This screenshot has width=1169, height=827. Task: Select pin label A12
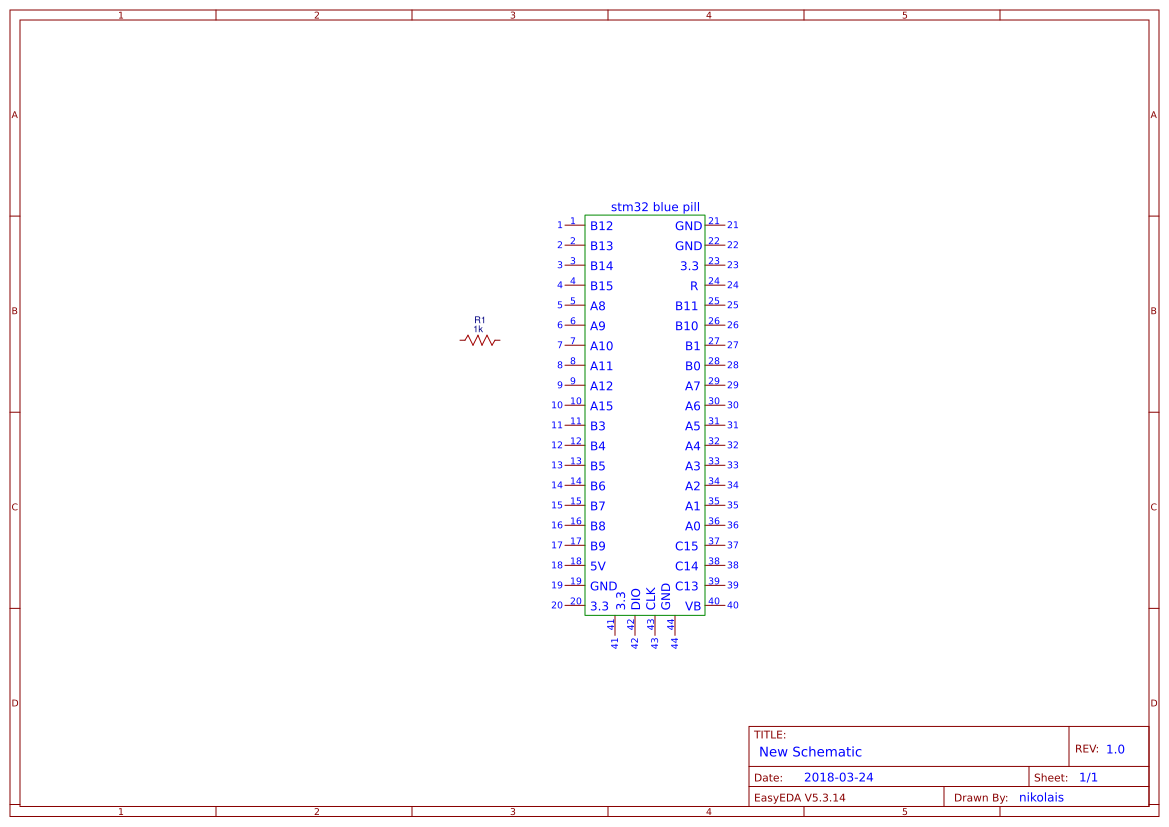click(x=601, y=386)
